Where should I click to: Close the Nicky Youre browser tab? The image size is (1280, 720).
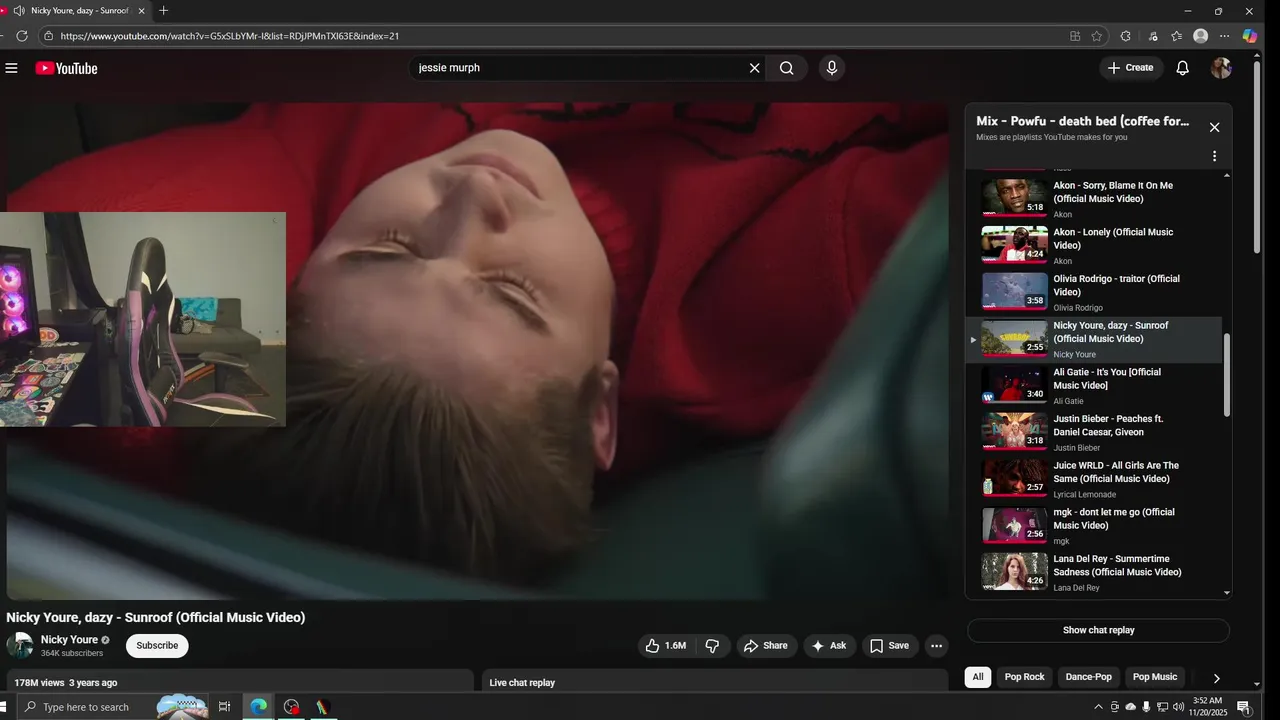pyautogui.click(x=141, y=11)
